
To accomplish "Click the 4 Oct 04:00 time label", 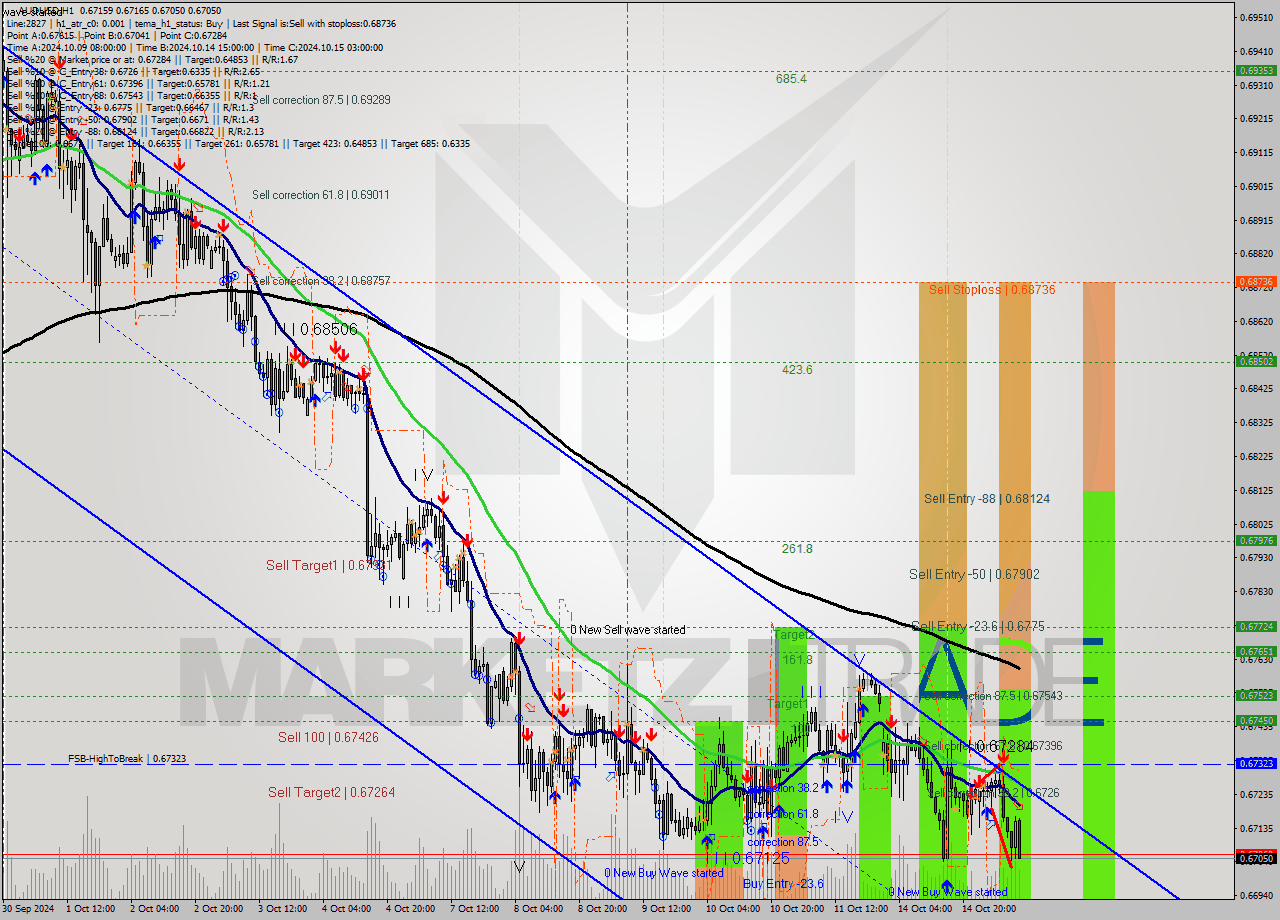I will 347,909.
